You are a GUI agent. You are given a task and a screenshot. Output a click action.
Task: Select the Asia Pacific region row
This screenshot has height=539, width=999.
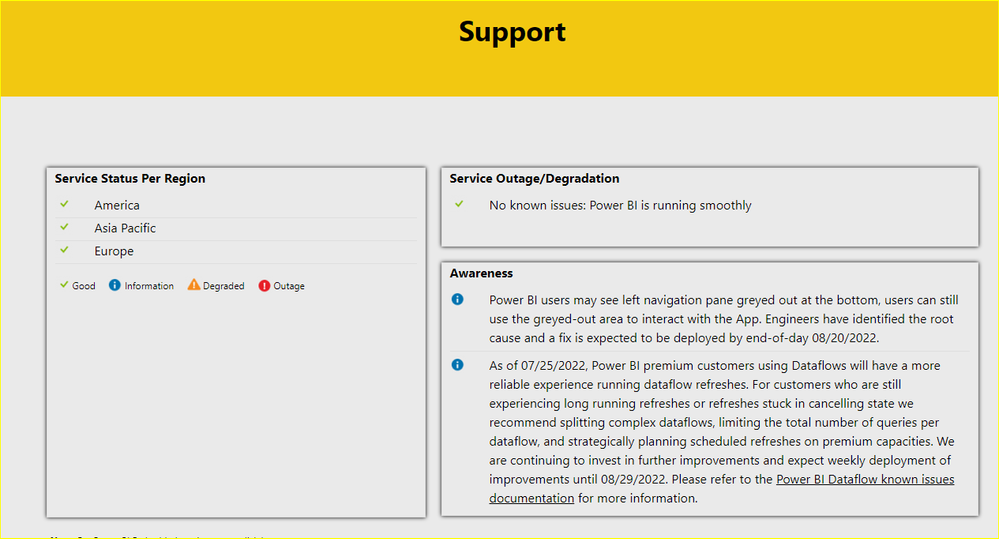point(236,229)
